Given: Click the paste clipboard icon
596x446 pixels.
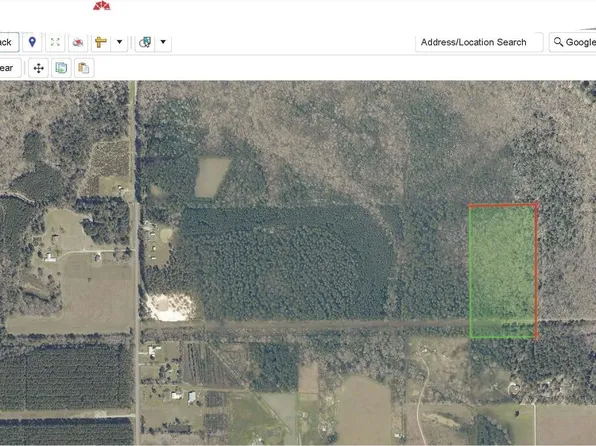Looking at the screenshot, I should coord(84,68).
